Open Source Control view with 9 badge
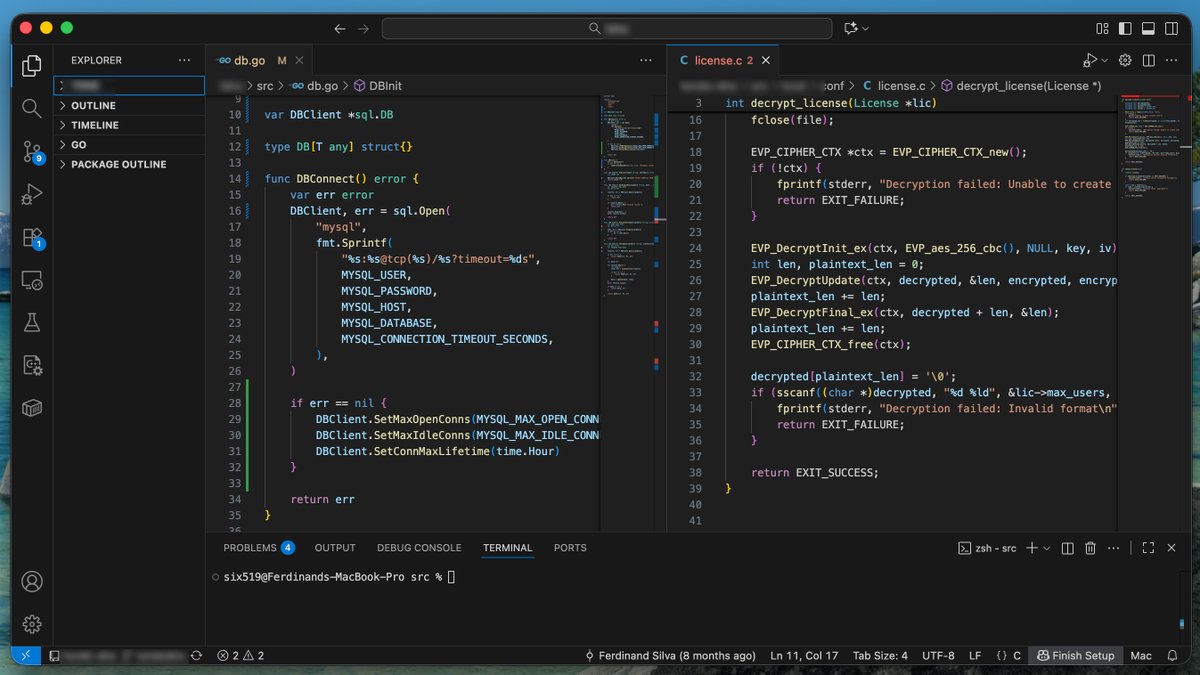 tap(32, 151)
